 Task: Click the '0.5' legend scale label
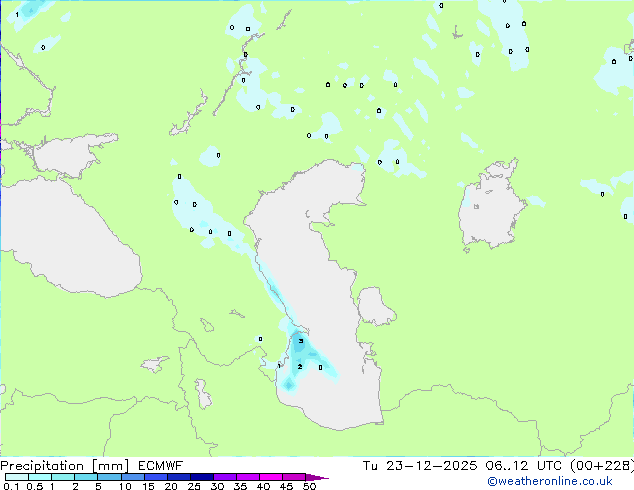point(35,486)
